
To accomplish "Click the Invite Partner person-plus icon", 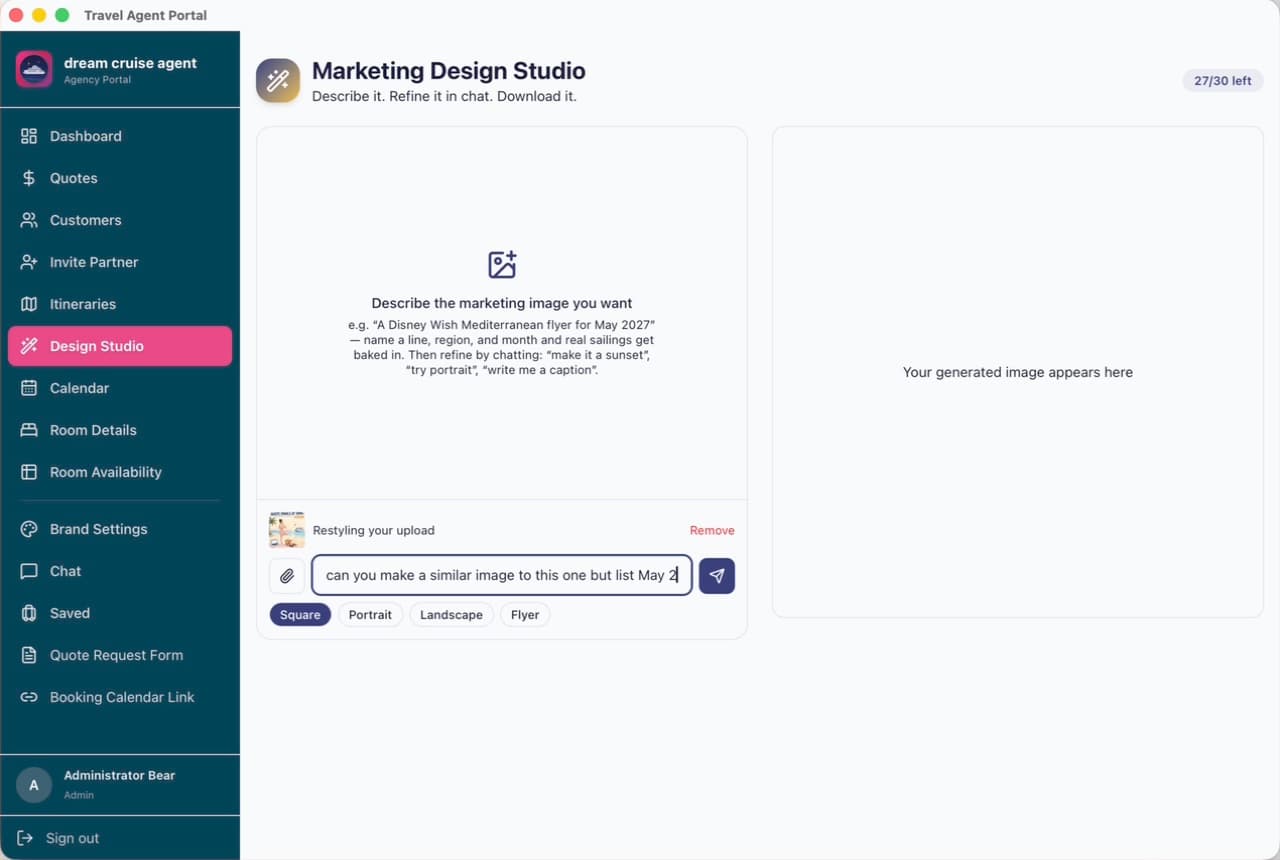I will pyautogui.click(x=29, y=262).
